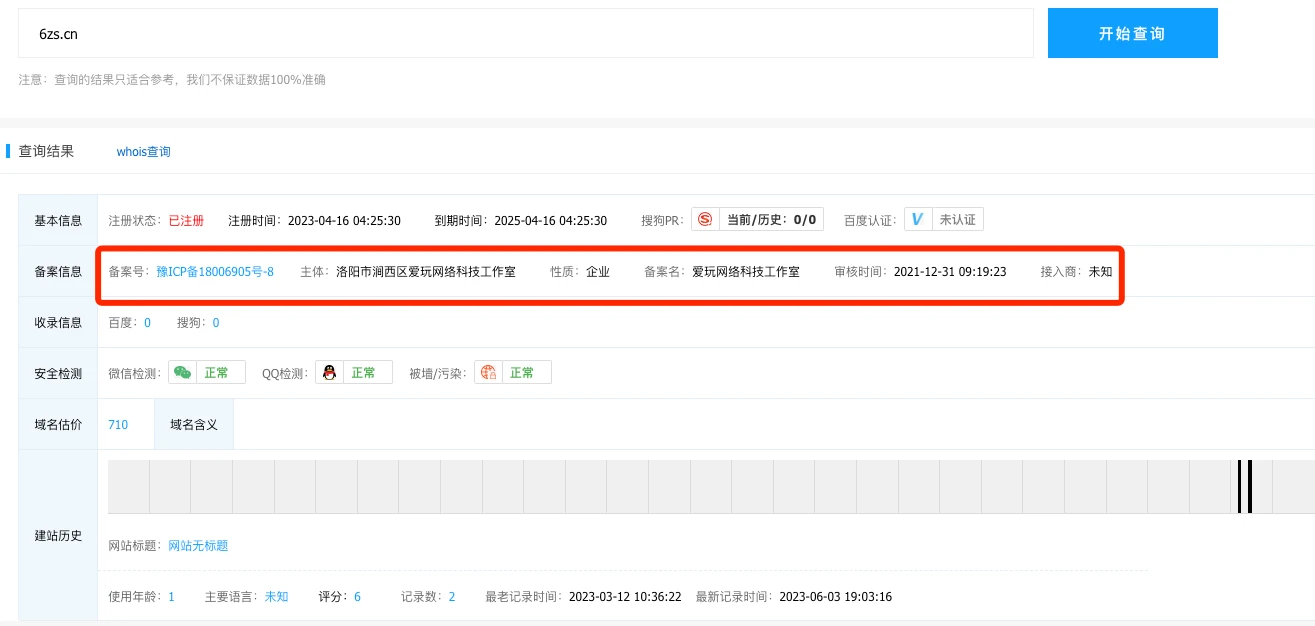Click the Baidu index count link

click(x=147, y=322)
